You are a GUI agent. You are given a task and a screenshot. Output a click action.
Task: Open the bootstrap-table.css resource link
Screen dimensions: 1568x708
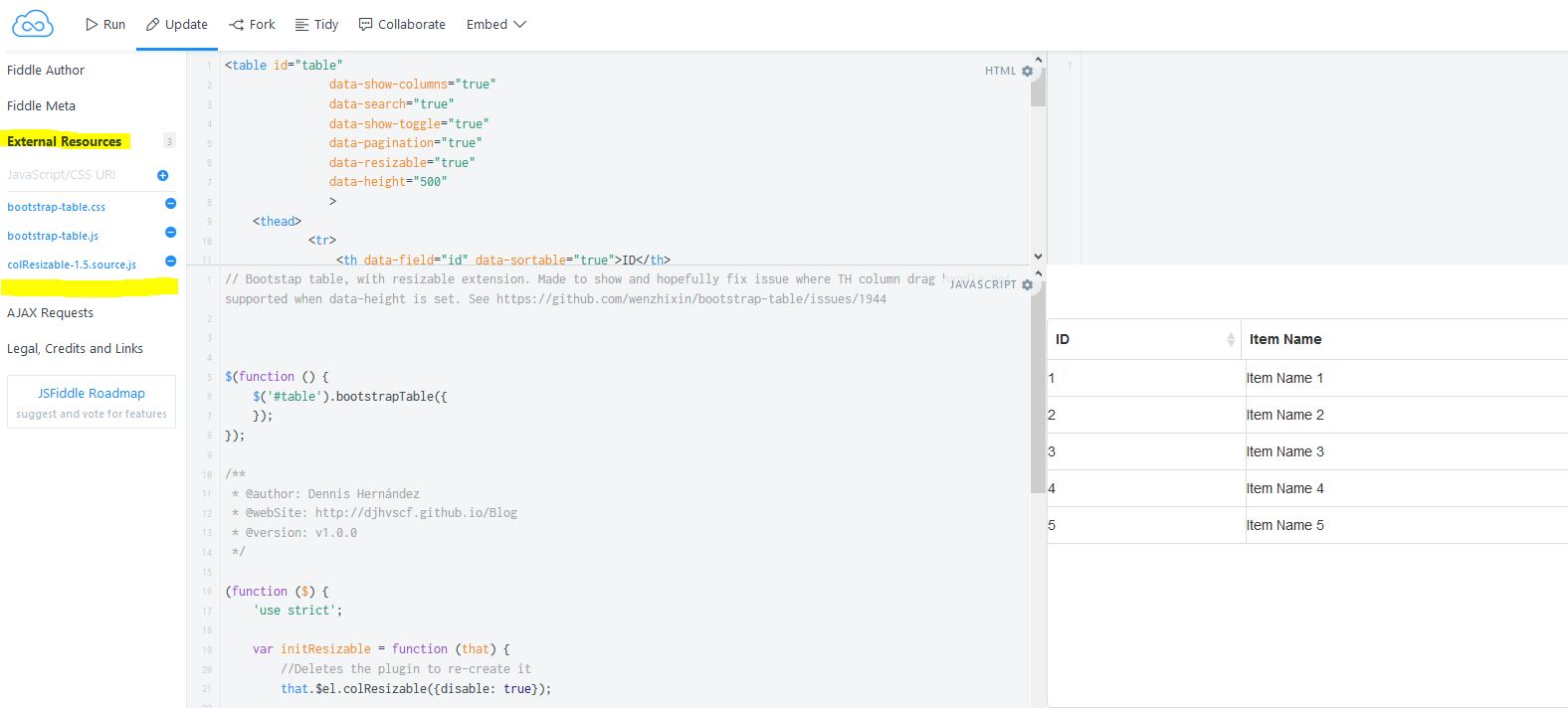click(x=56, y=207)
